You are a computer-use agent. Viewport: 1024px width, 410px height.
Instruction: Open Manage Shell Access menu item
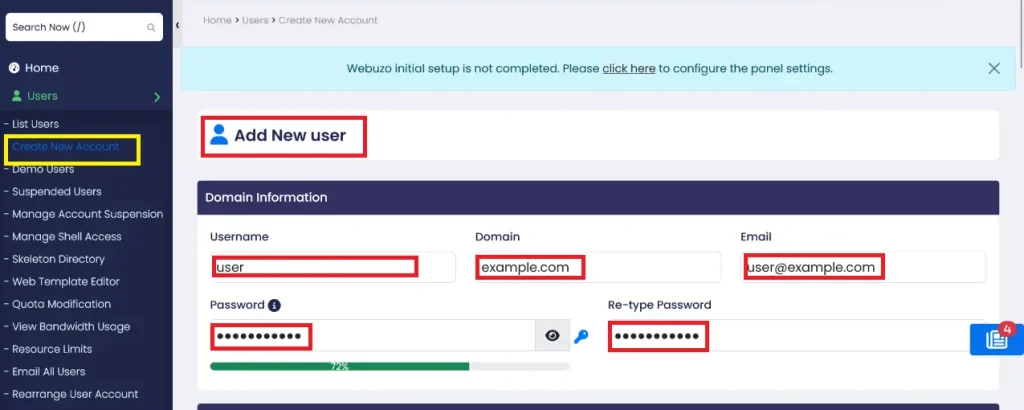point(67,237)
